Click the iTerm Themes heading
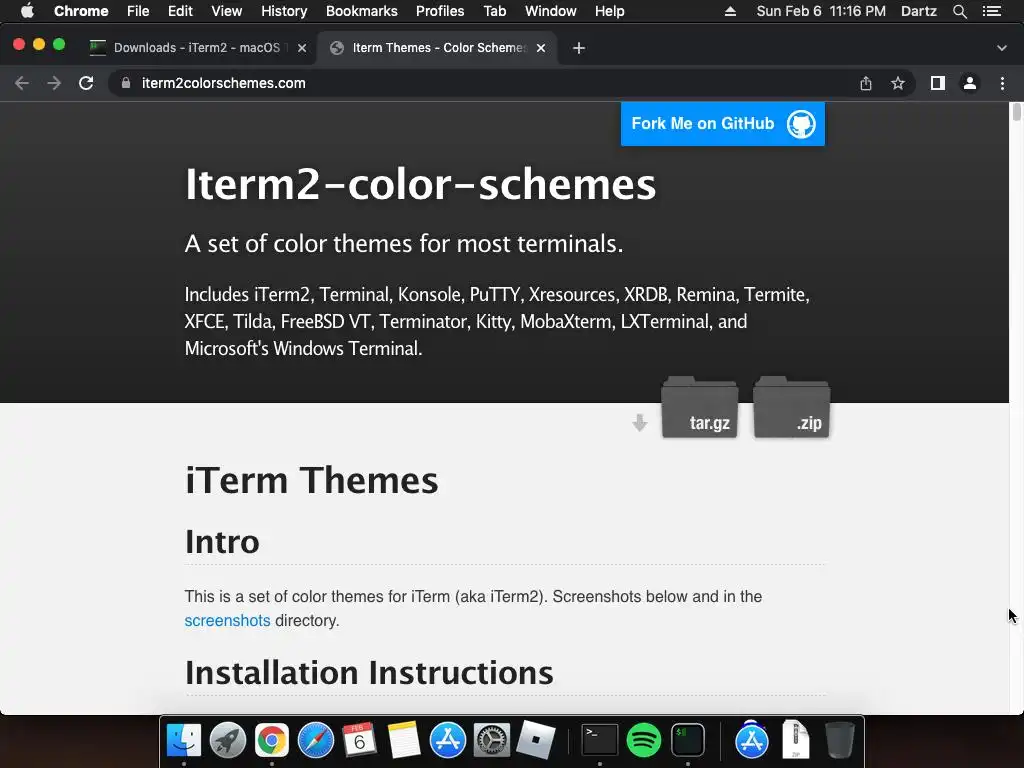Image resolution: width=1024 pixels, height=768 pixels. click(312, 481)
